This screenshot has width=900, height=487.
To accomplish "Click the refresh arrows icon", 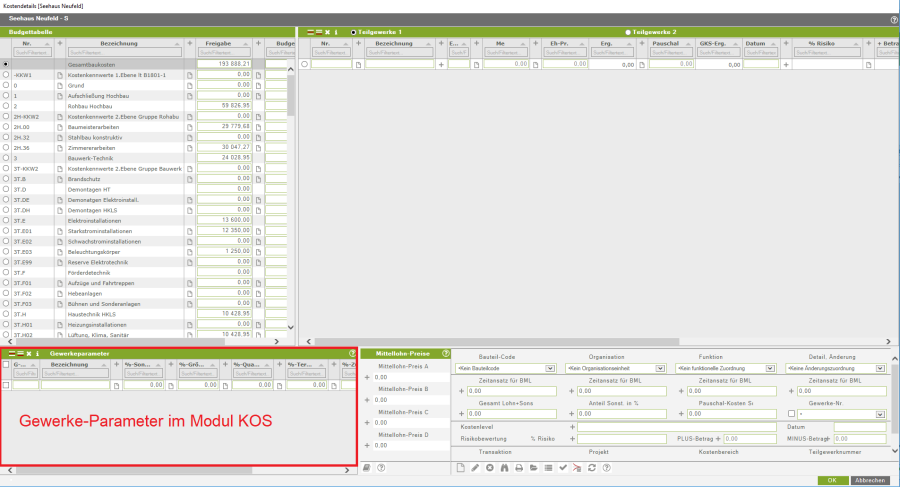I will point(592,468).
